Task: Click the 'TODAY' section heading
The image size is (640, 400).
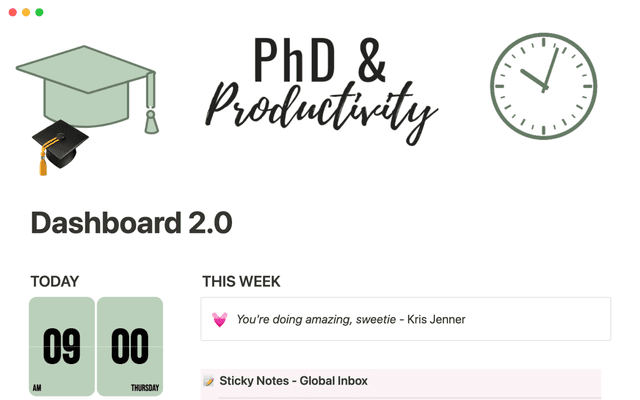Action: pyautogui.click(x=54, y=282)
